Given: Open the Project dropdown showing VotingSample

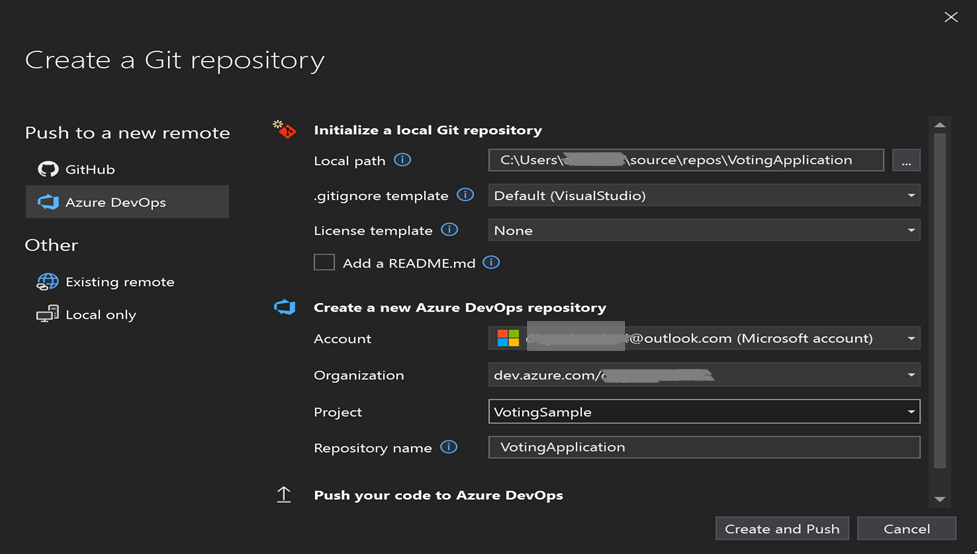Looking at the screenshot, I should [911, 412].
